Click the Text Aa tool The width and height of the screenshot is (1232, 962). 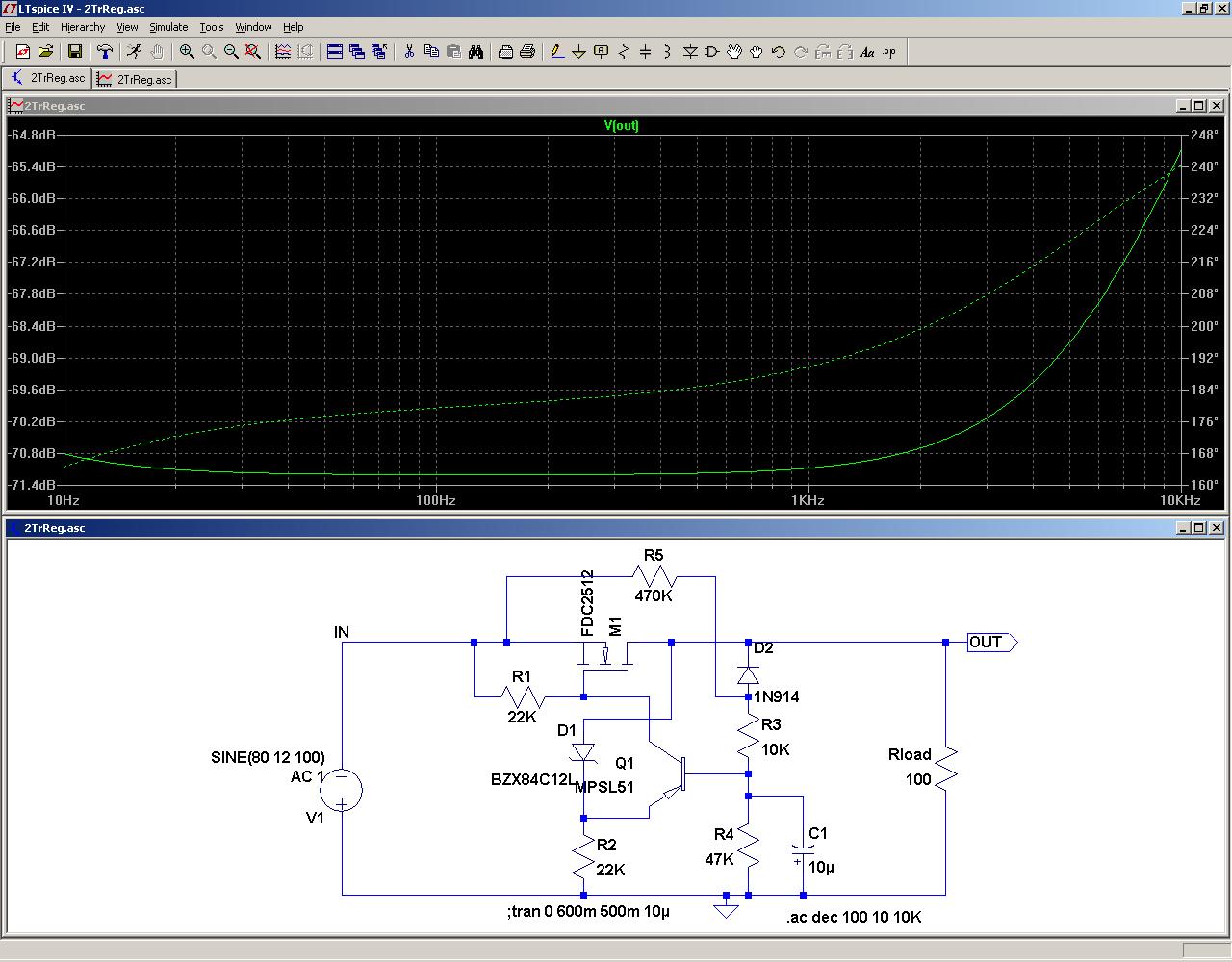pos(867,52)
